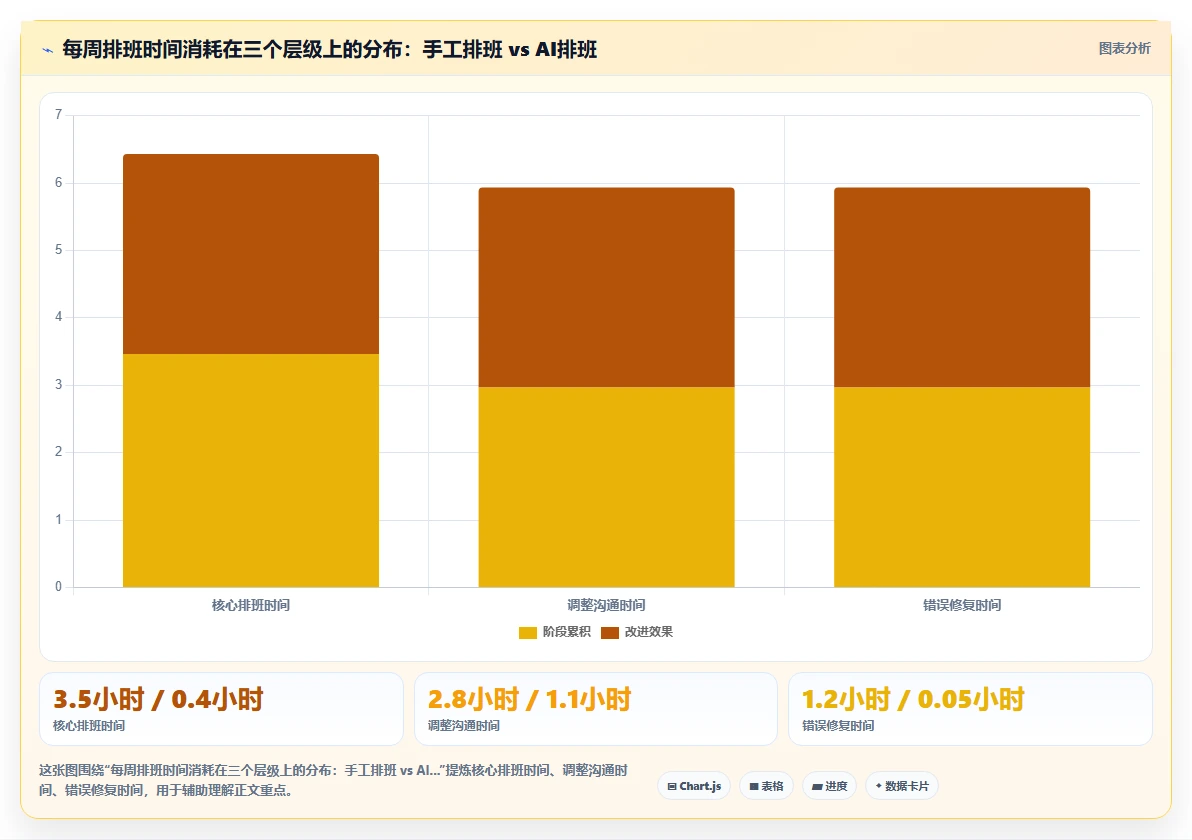Image resolution: width=1192 pixels, height=840 pixels.
Task: Click the 数据卡片 tag sparkle icon
Action: pyautogui.click(x=879, y=786)
